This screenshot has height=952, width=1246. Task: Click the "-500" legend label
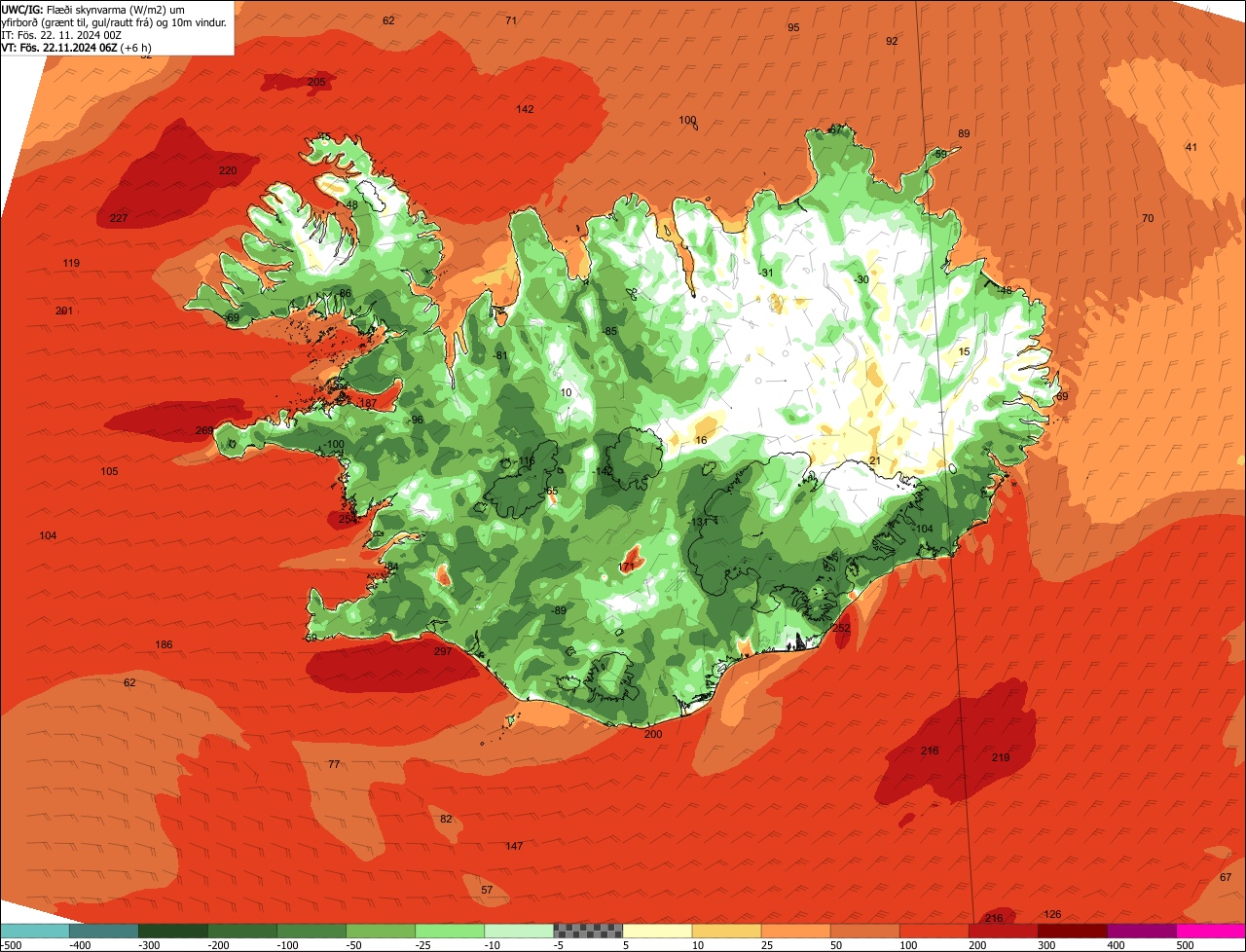(x=10, y=945)
